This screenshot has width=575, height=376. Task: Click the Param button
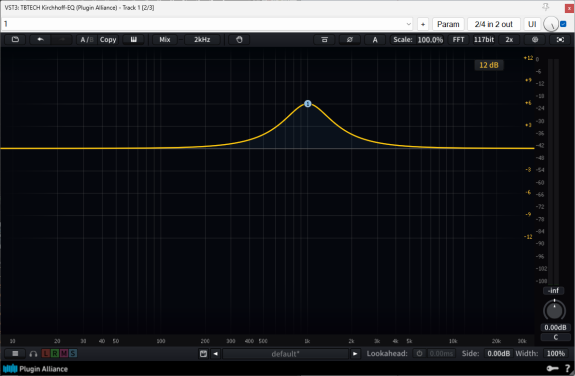coord(448,24)
